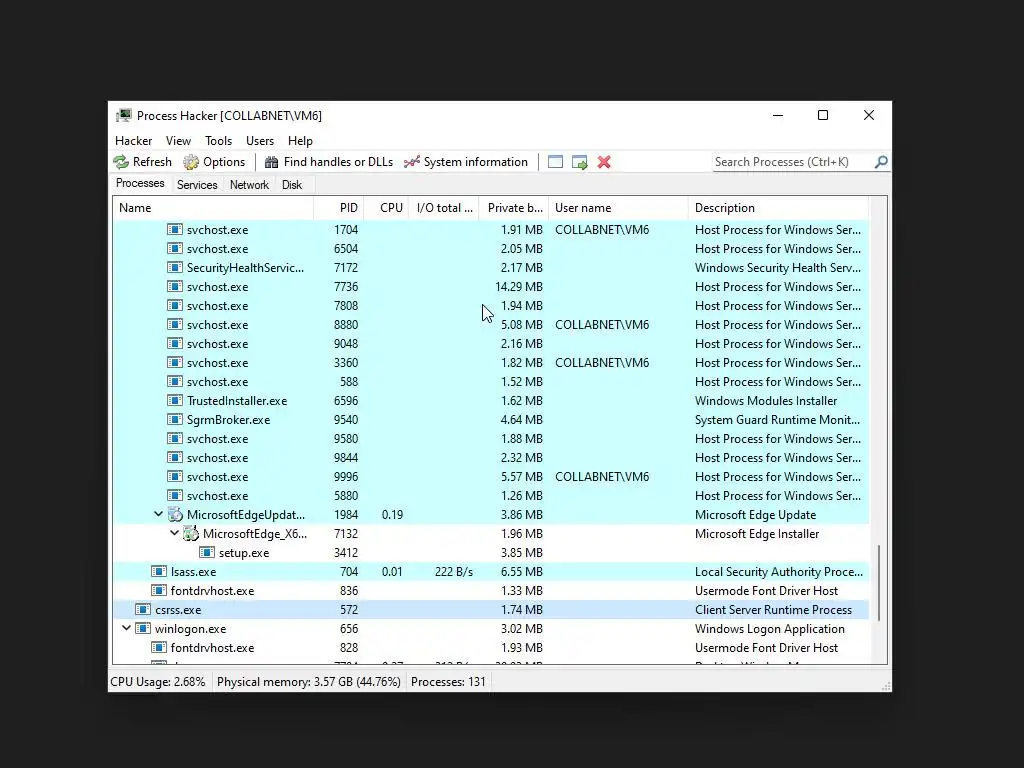The height and width of the screenshot is (768, 1024).
Task: Sort by I/O total column header
Action: click(444, 208)
